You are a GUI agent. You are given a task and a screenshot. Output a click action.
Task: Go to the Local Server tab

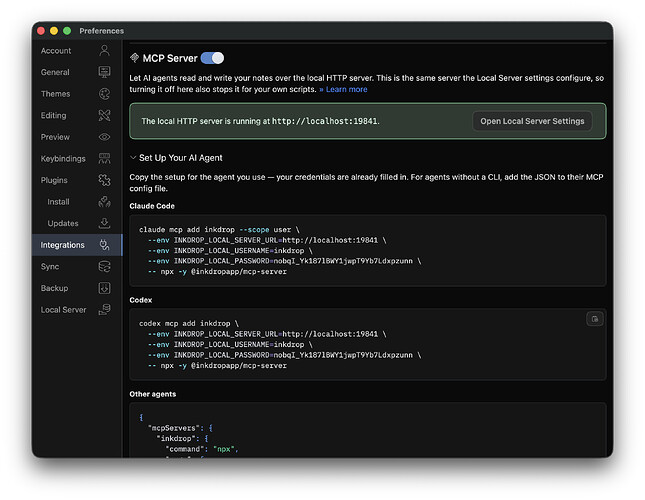77,310
